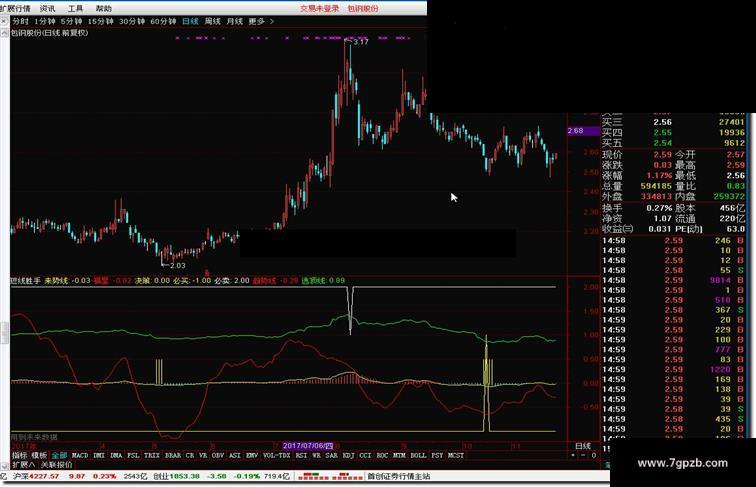Click the 交易未登录 login link
Viewport: 756px width, 487px height.
click(319, 9)
